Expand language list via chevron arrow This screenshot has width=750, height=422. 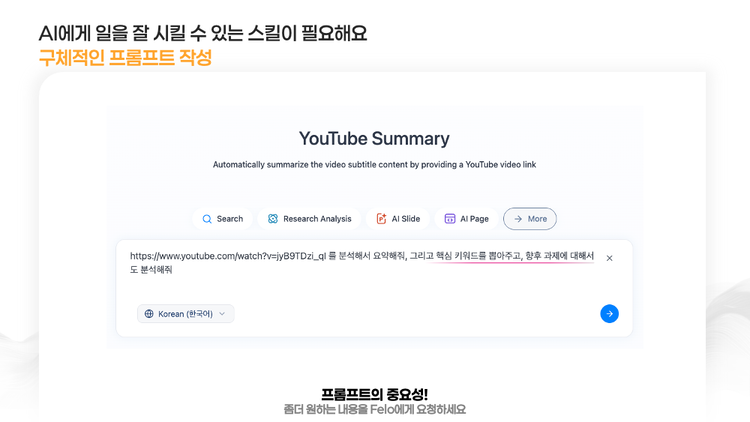coord(222,314)
